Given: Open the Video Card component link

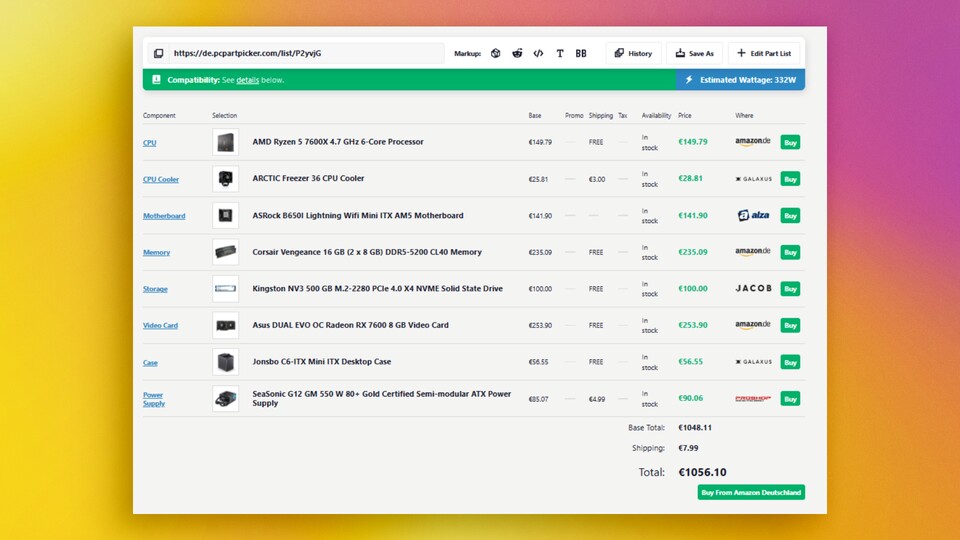Looking at the screenshot, I should pyautogui.click(x=160, y=325).
